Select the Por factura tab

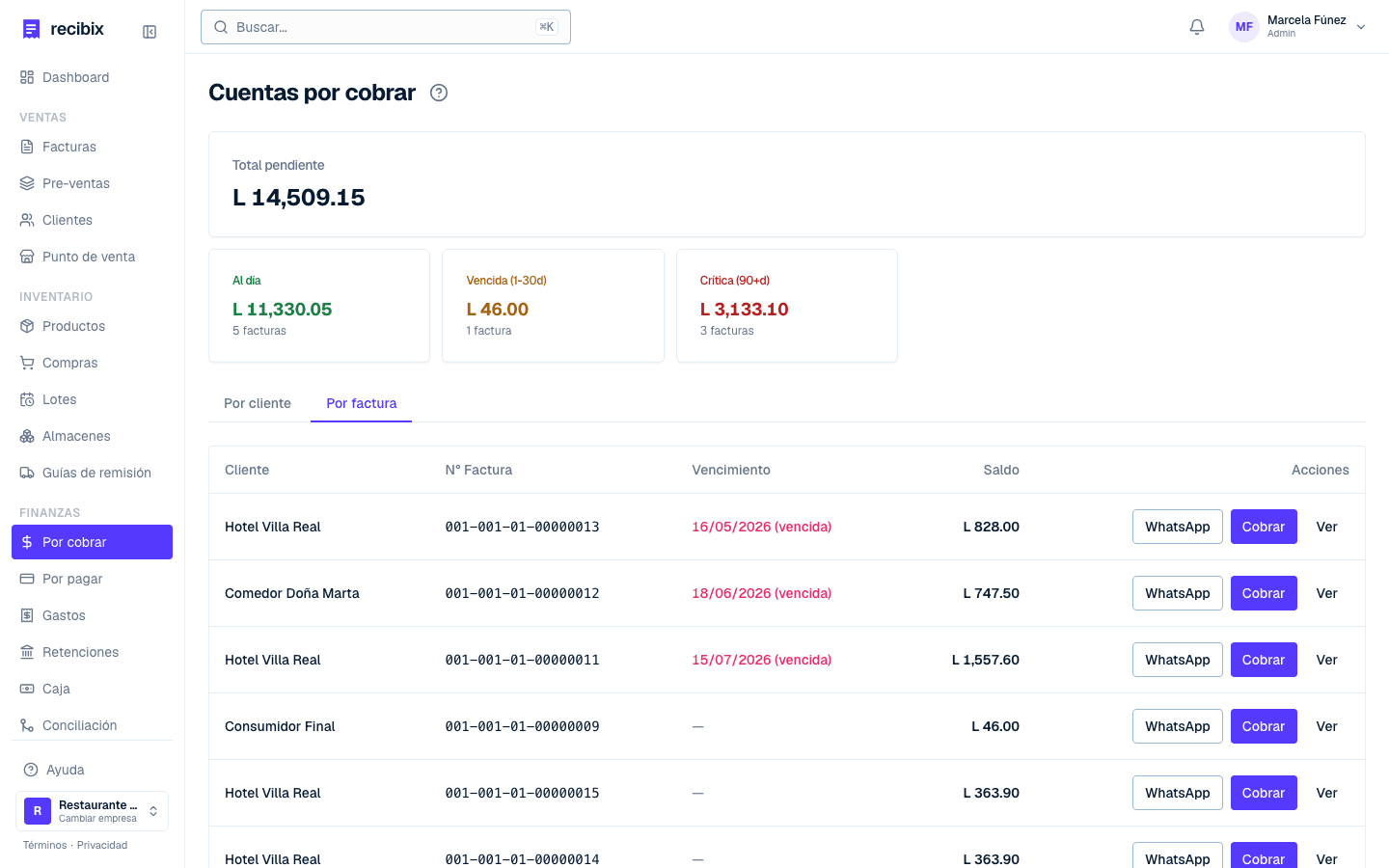pyautogui.click(x=362, y=403)
